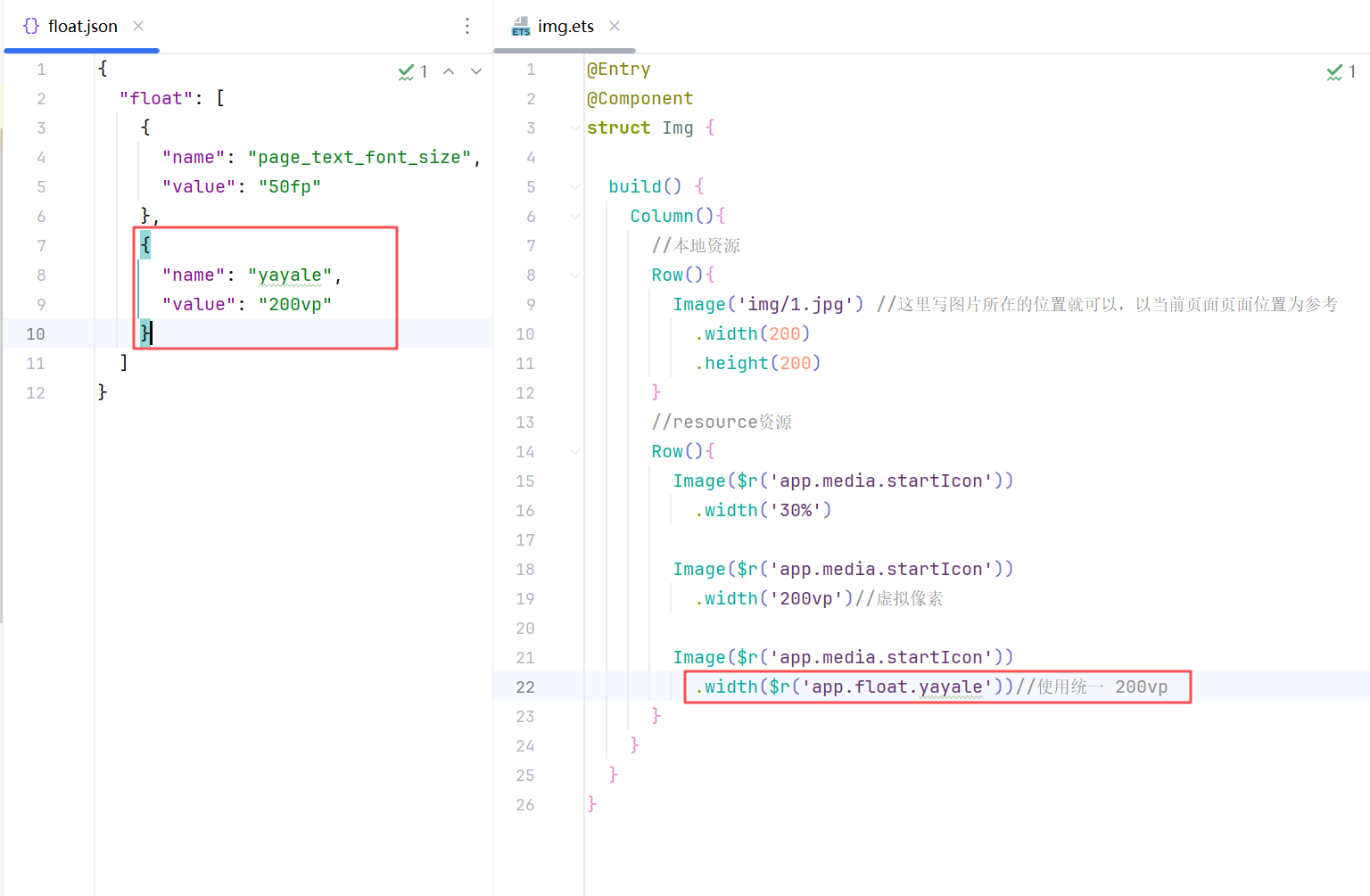The height and width of the screenshot is (896, 1370).
Task: Jump to previous highlighted problem arrow
Action: 449,71
